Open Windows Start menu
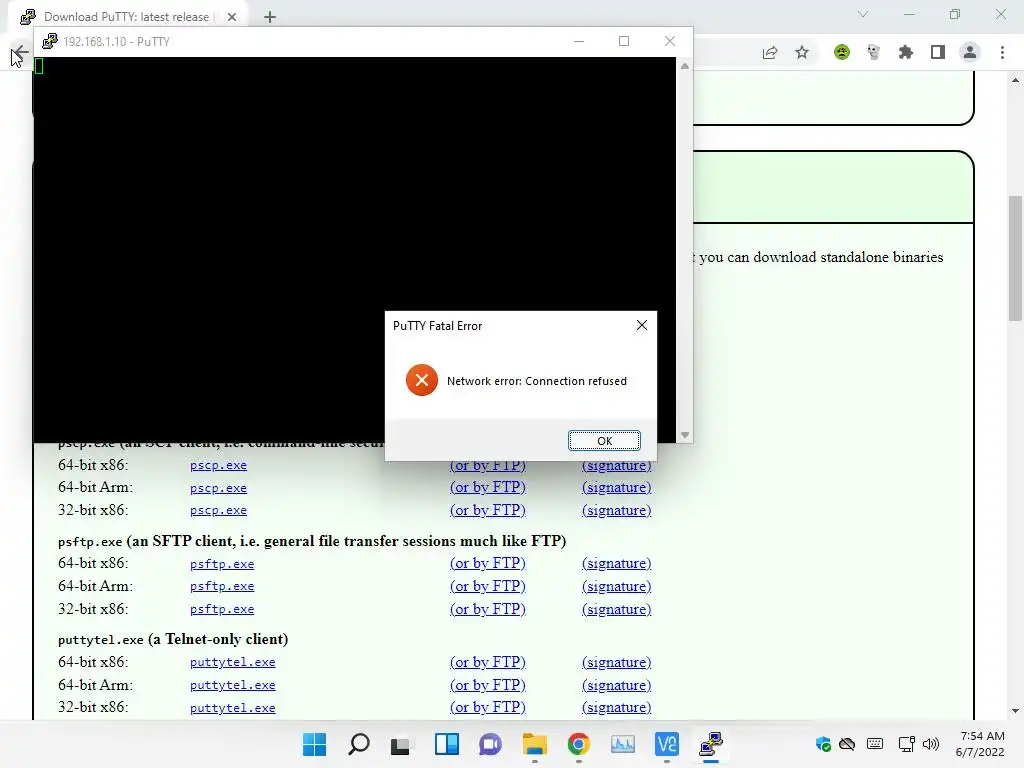Viewport: 1024px width, 768px height. [x=315, y=744]
